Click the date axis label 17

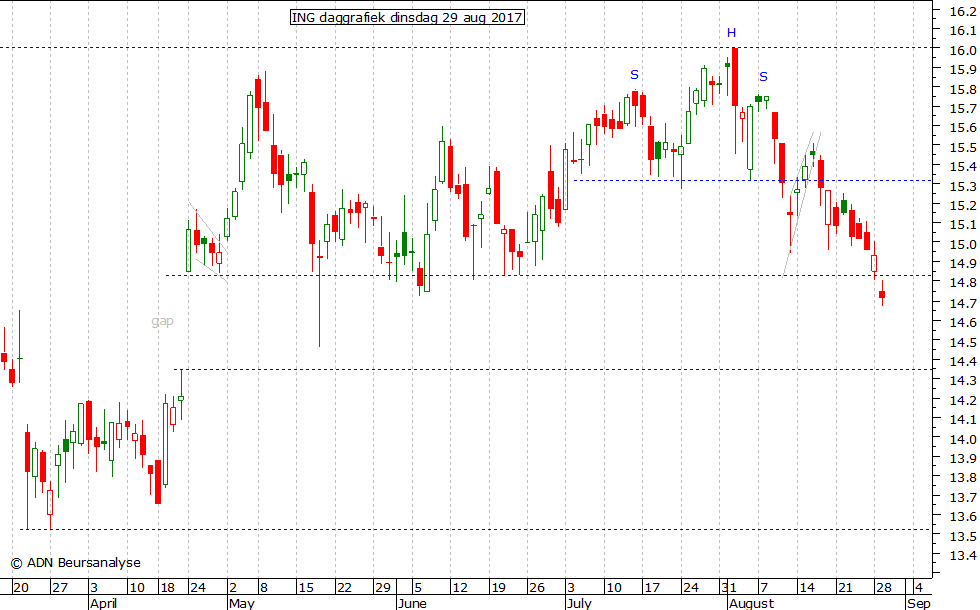652,588
